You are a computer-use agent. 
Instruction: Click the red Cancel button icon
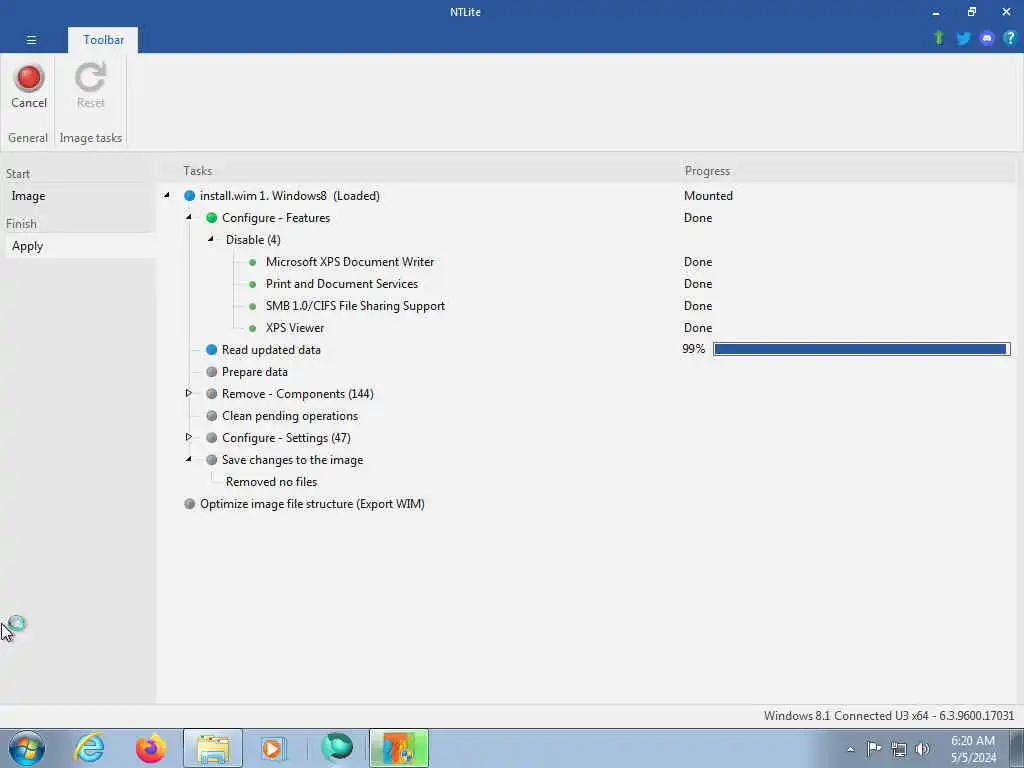29,78
